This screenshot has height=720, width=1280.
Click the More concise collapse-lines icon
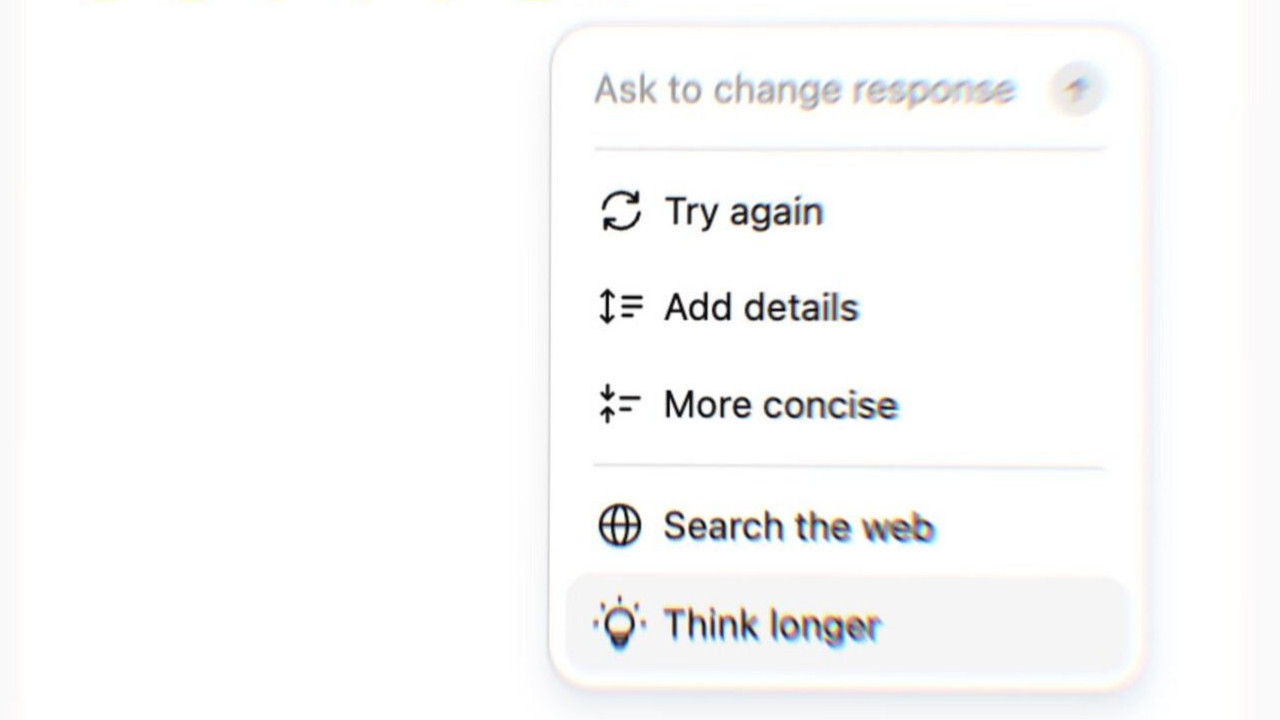point(620,404)
